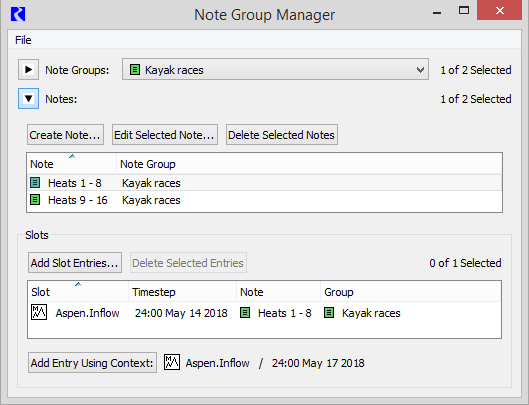Click the RiverWare logo icon in the title bar
The image size is (529, 405).
click(18, 15)
